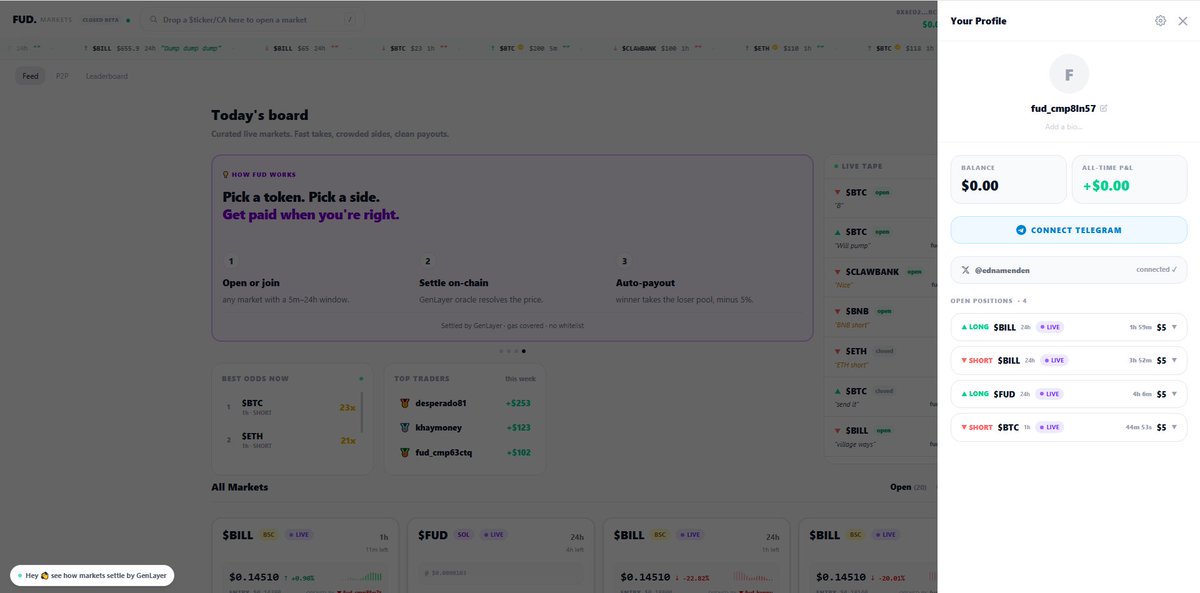1200x593 pixels.
Task: Expand the SHORT $BTC position chevron
Action: [1174, 427]
